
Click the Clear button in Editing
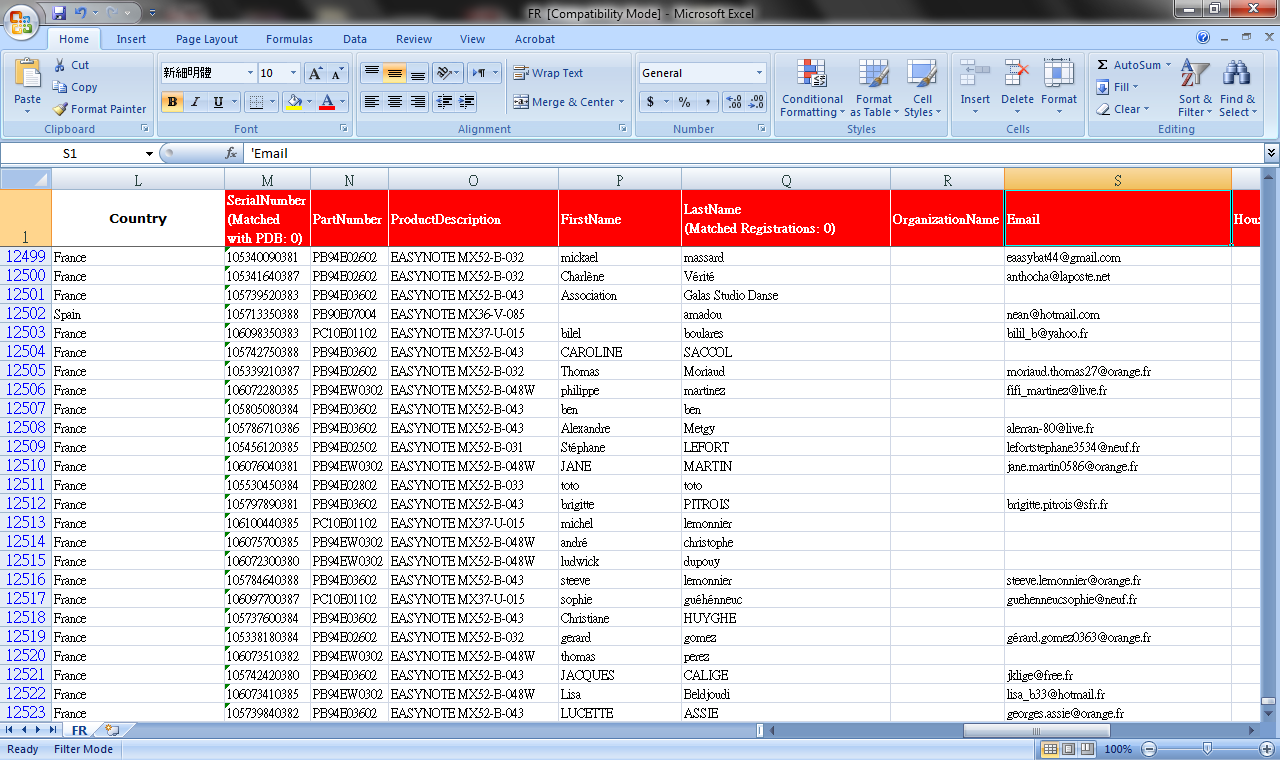[1123, 109]
